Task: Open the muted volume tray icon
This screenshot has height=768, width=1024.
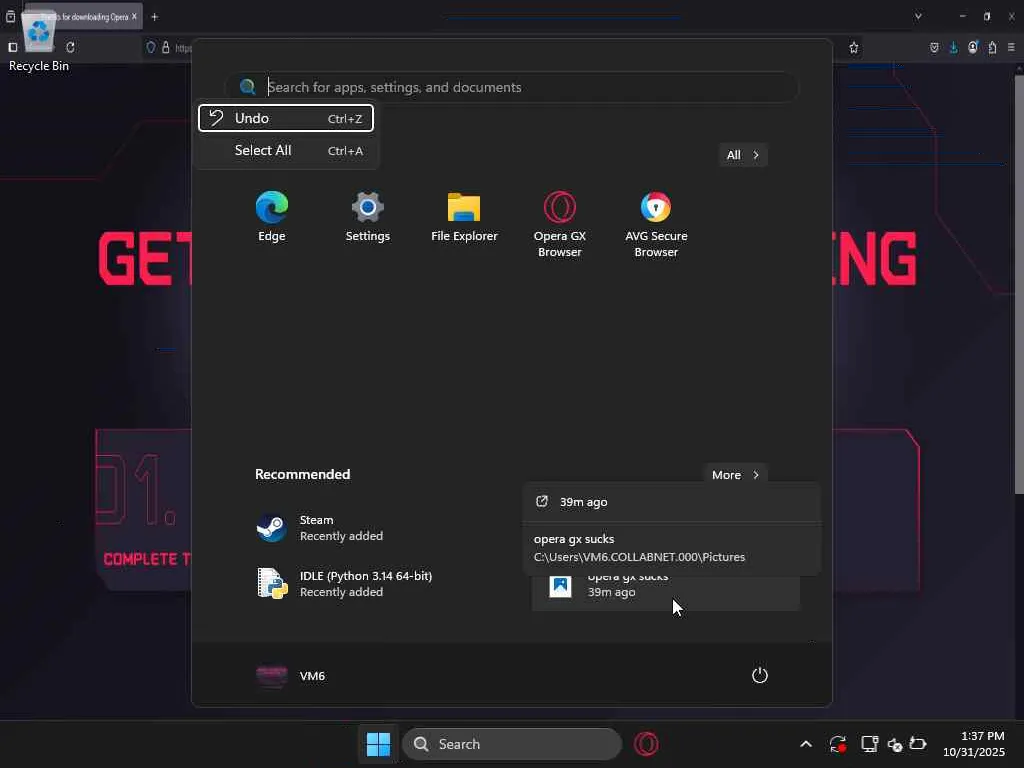Action: coord(895,744)
